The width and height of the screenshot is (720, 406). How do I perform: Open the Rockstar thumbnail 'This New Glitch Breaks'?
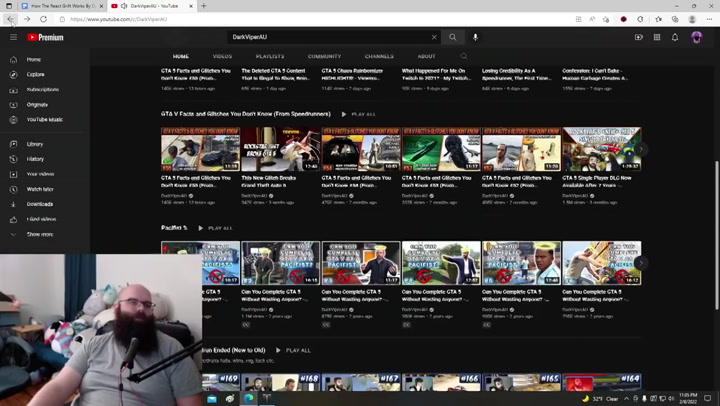(281, 149)
